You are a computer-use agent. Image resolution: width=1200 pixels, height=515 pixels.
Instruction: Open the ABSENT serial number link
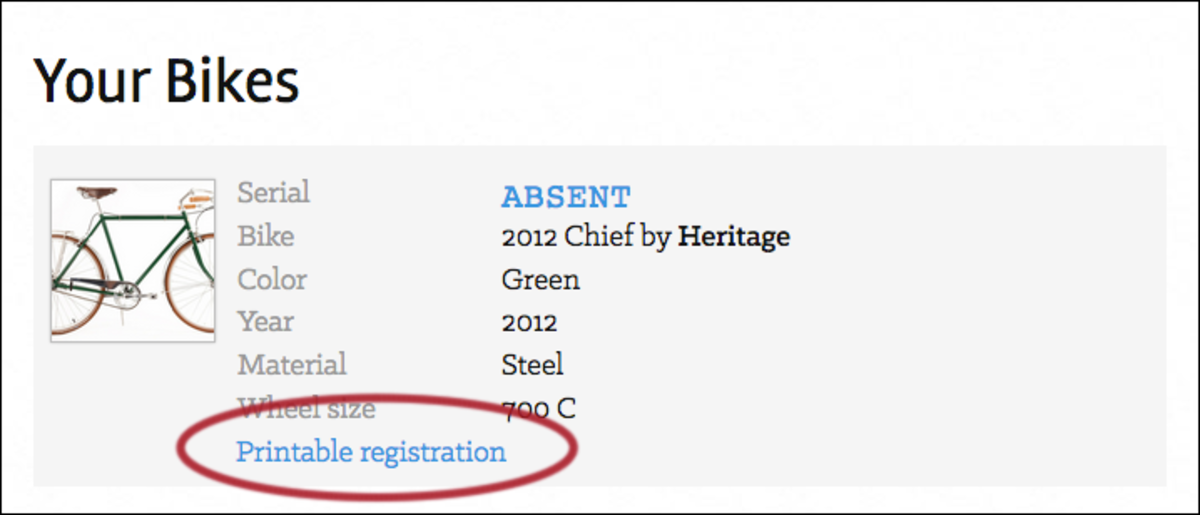click(x=566, y=196)
